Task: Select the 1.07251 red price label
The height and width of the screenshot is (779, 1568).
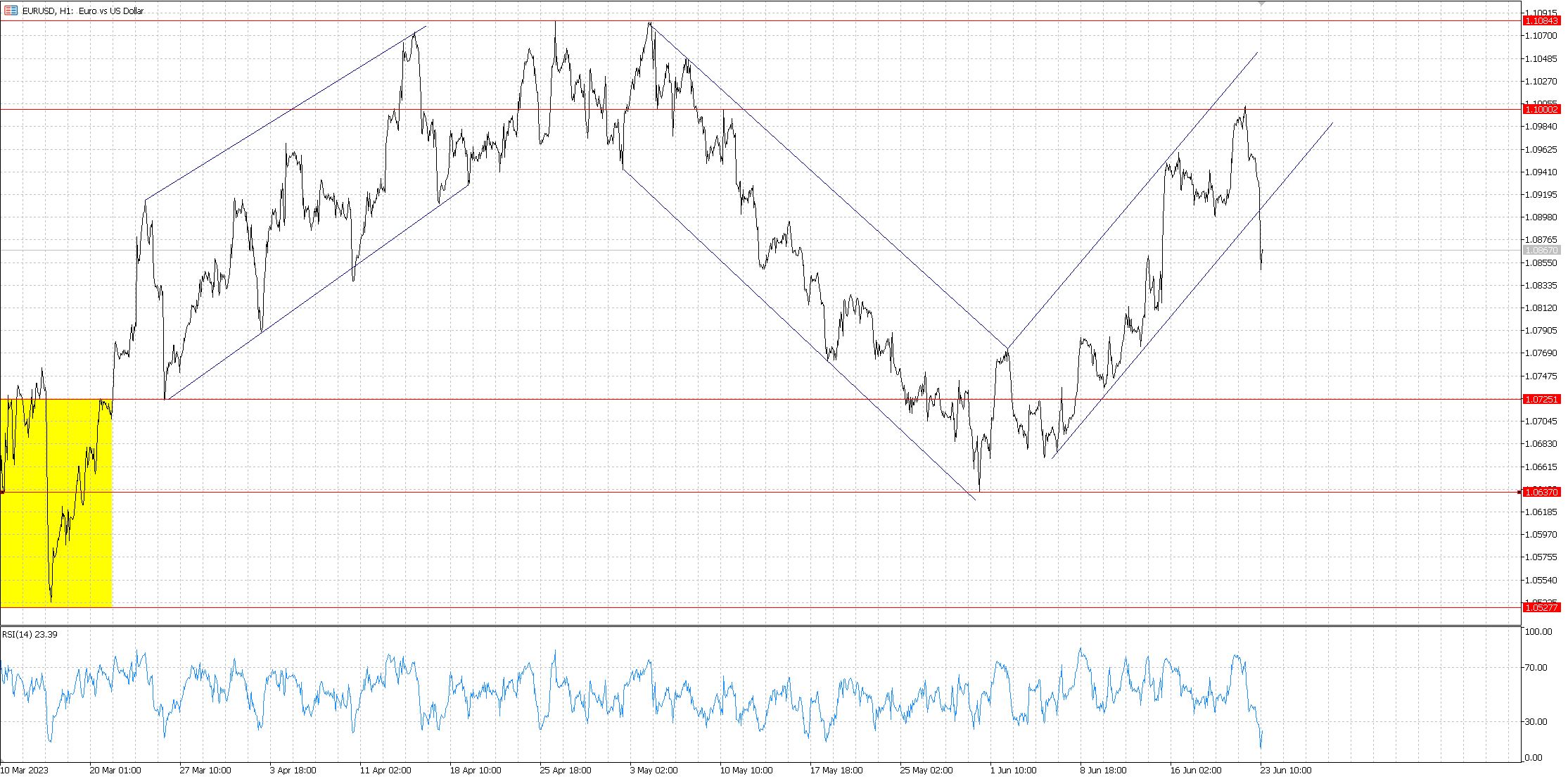Action: coord(1541,399)
